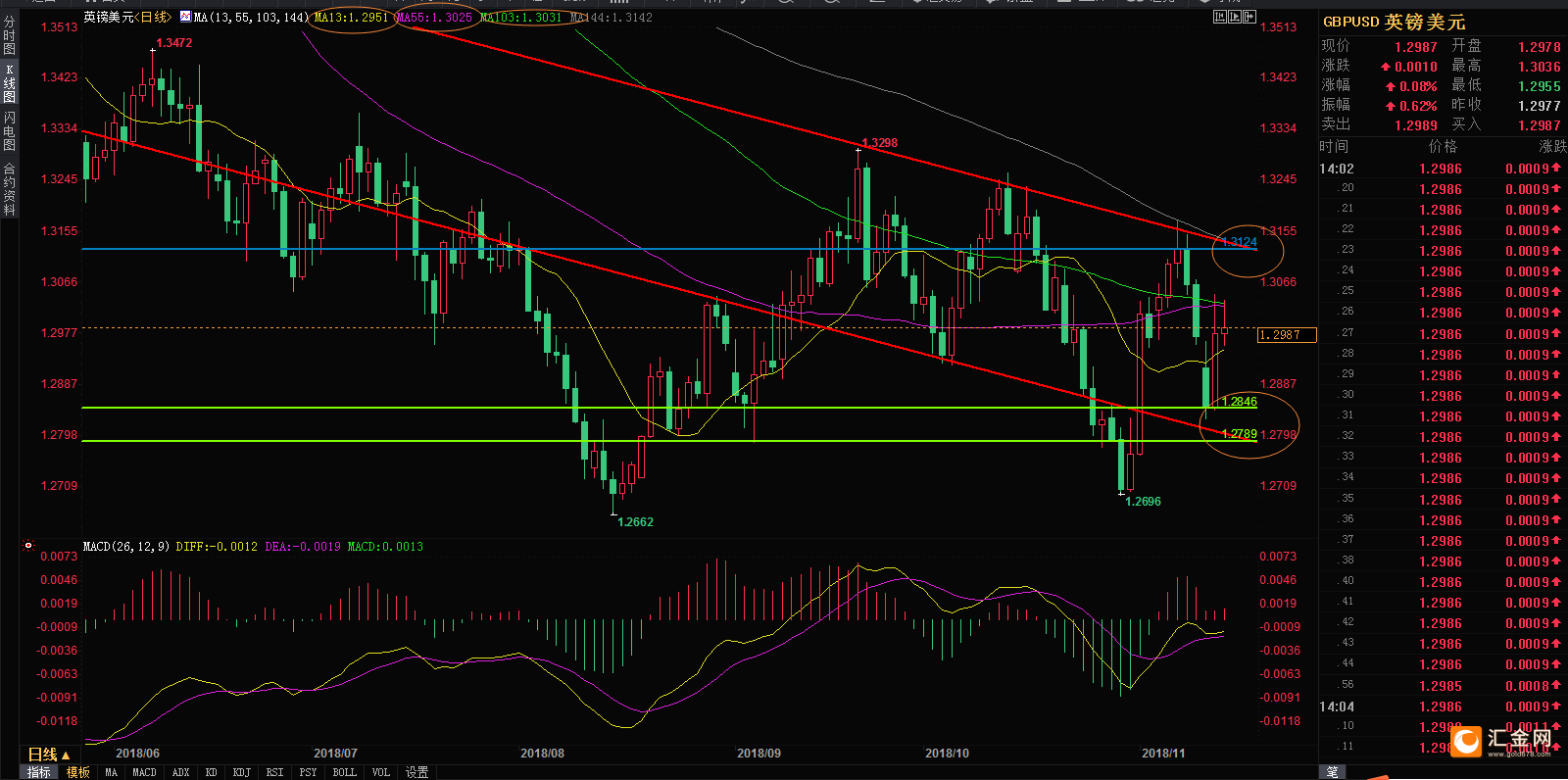1568x780 pixels.
Task: Switch indicator to RSI
Action: click(274, 772)
